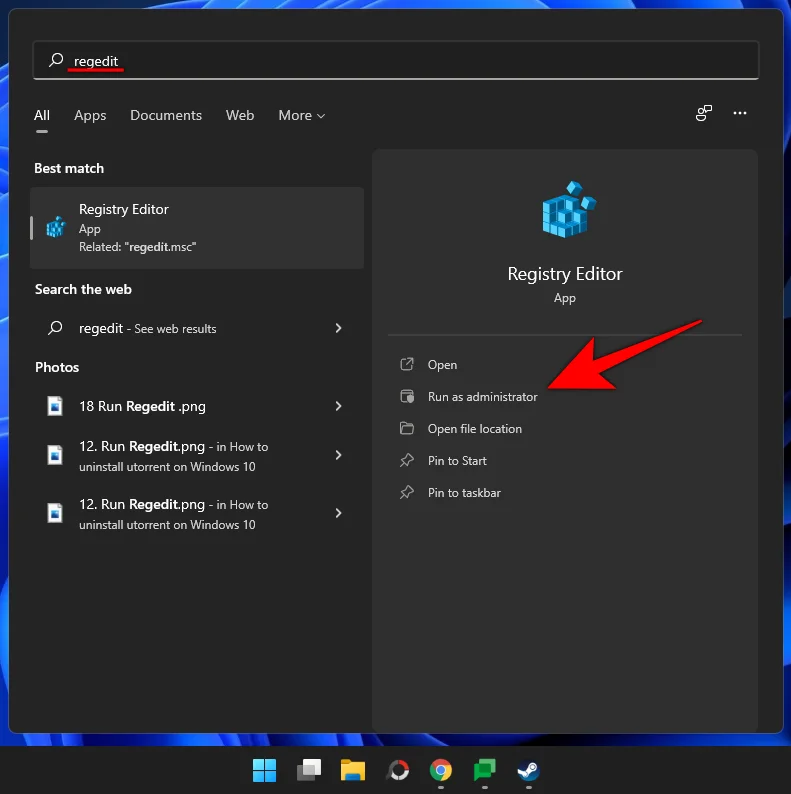Click file icon of 18 Run Regedit .png

coord(55,406)
